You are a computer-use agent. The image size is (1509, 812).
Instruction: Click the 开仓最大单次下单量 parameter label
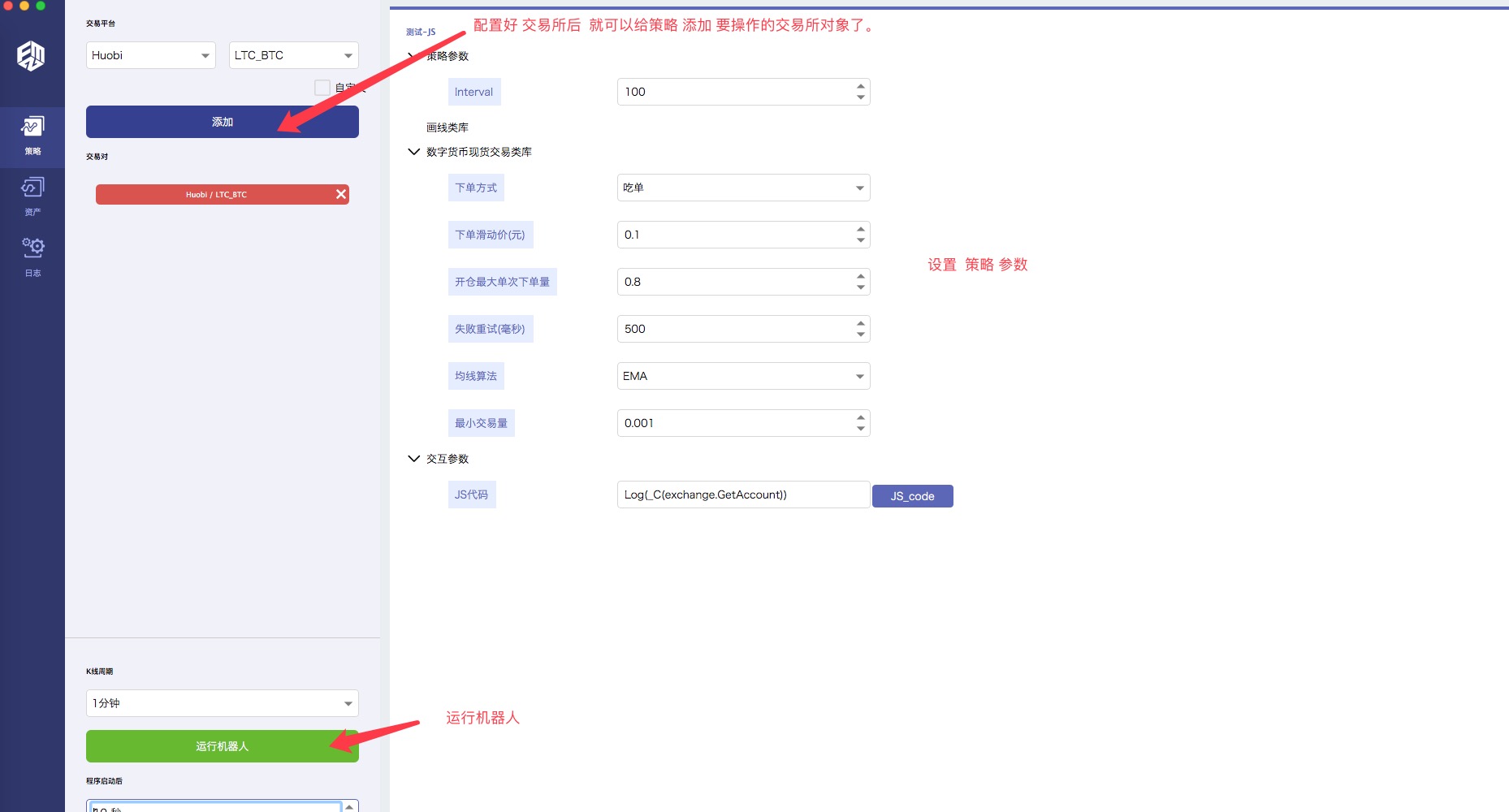(x=503, y=282)
